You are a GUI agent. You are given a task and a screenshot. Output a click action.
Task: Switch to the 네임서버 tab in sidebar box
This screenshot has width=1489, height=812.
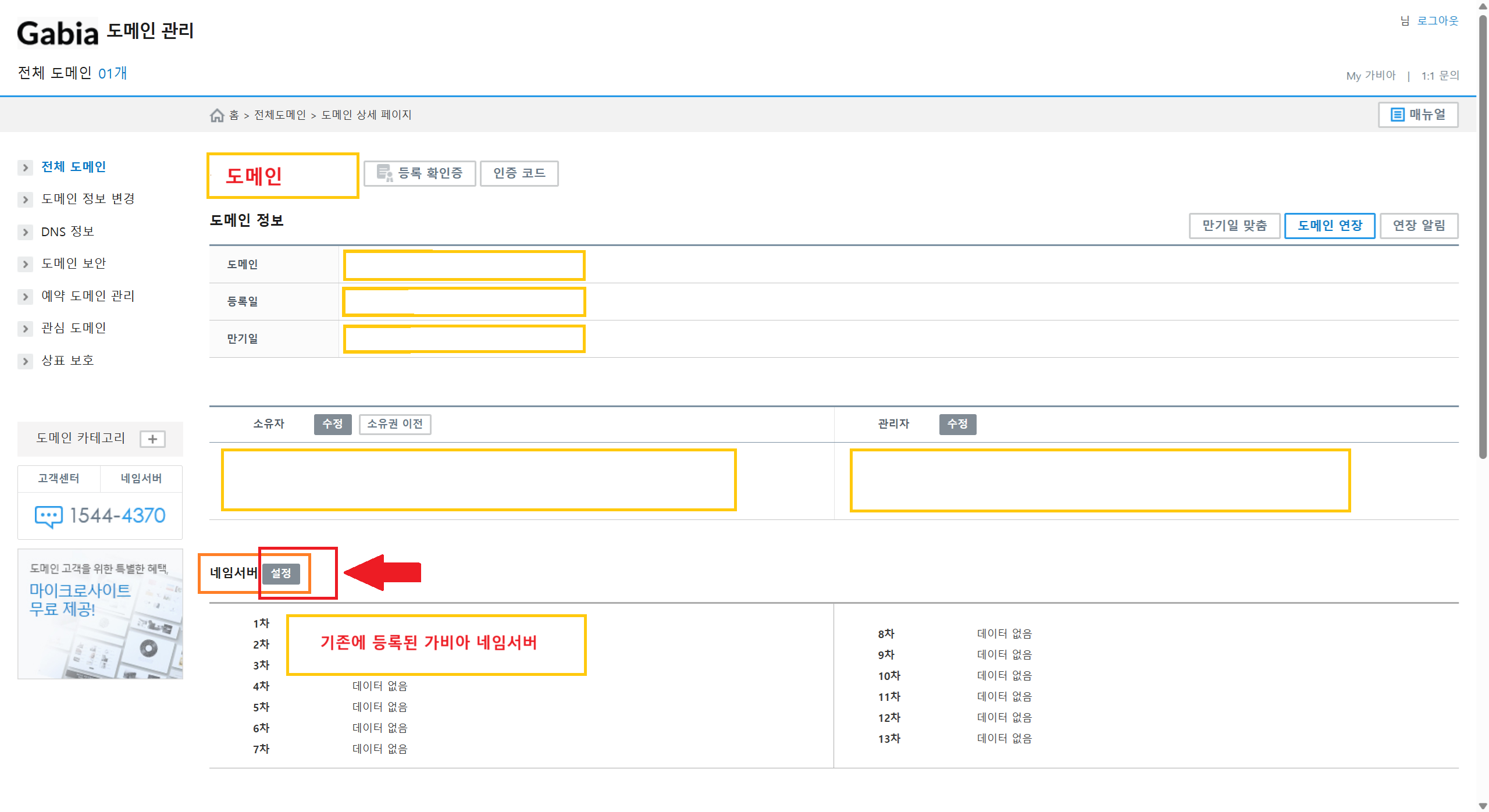point(141,478)
